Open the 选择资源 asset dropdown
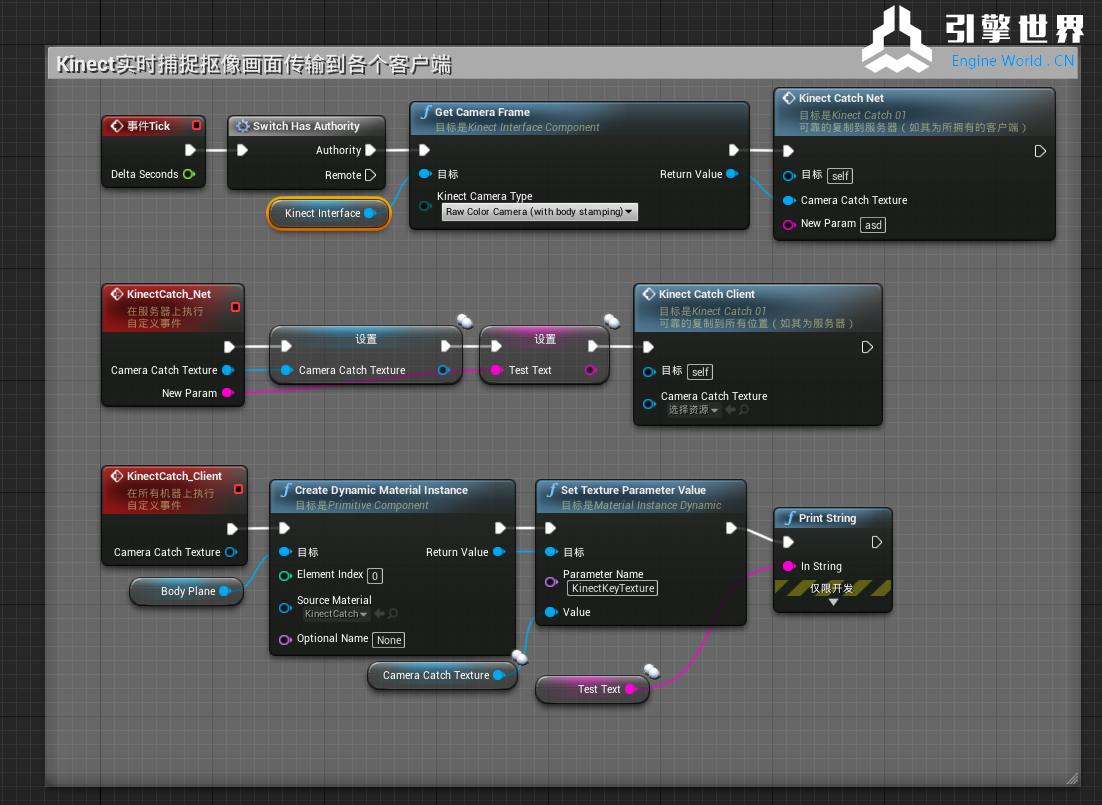 (x=694, y=410)
